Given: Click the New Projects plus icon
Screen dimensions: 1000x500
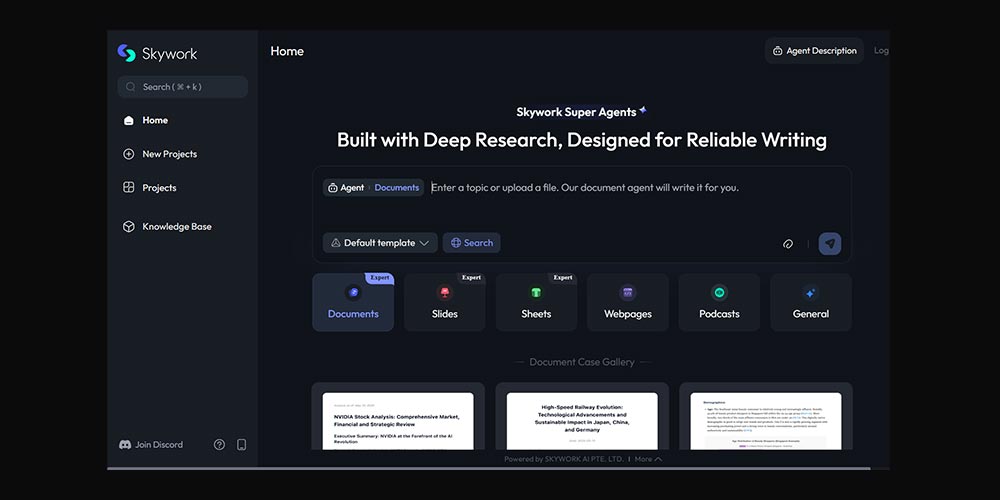Looking at the screenshot, I should 129,154.
